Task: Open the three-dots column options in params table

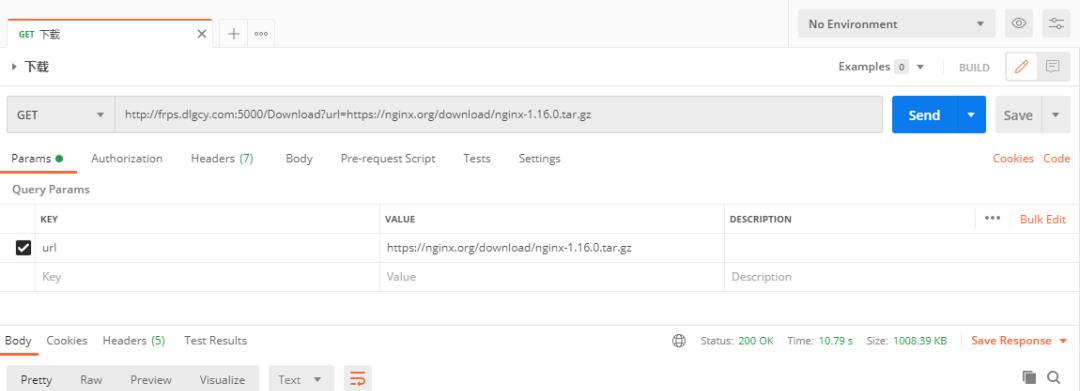Action: (x=992, y=218)
